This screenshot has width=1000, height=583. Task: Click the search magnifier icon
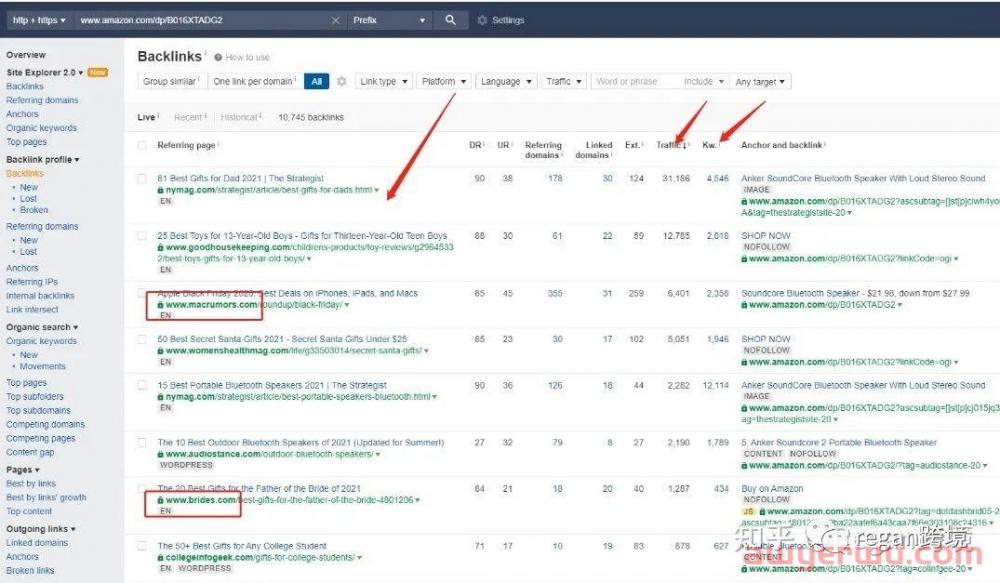point(450,20)
